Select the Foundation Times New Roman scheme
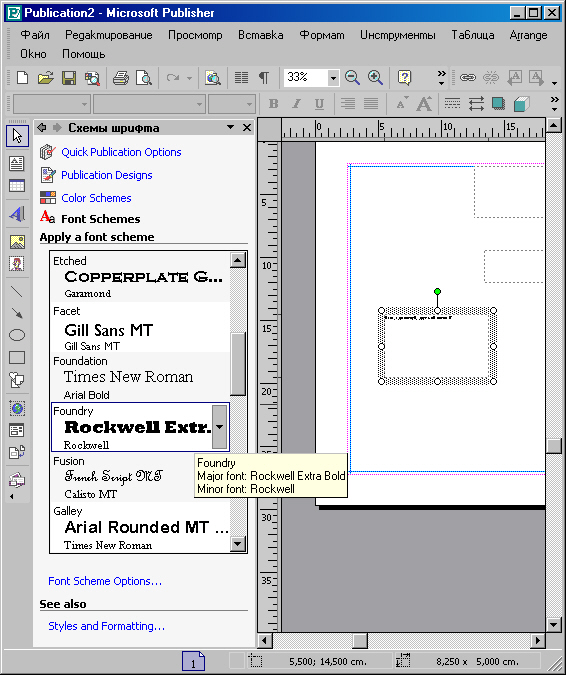The width and height of the screenshot is (566, 675). click(140, 377)
